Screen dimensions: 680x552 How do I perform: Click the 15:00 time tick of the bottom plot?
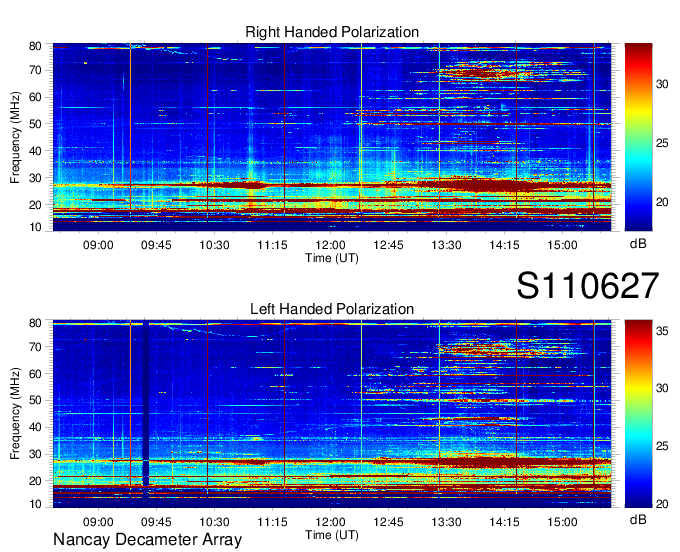point(562,522)
